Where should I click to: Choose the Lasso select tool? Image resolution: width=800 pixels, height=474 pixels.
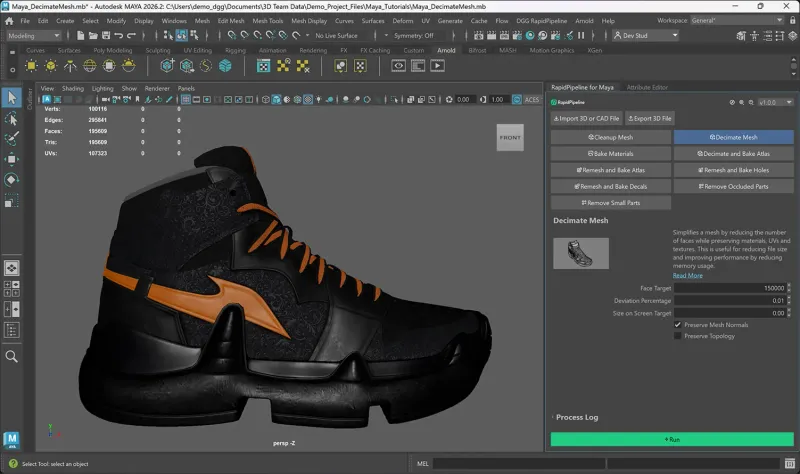tap(11, 118)
